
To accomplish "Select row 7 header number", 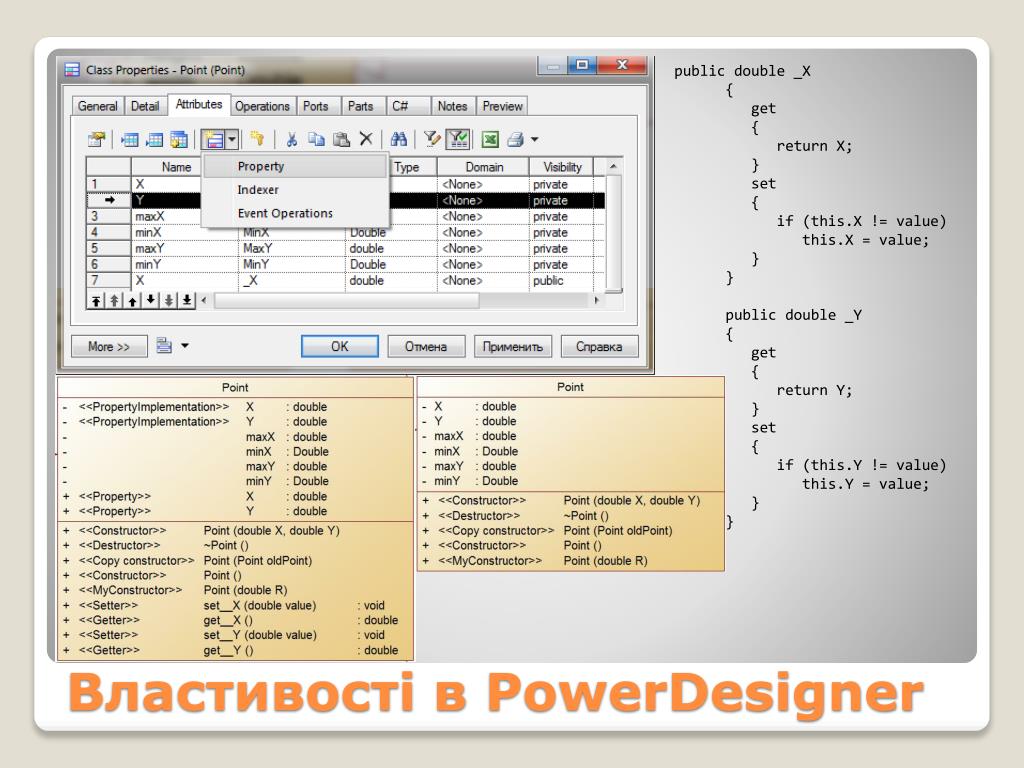I will (108, 281).
